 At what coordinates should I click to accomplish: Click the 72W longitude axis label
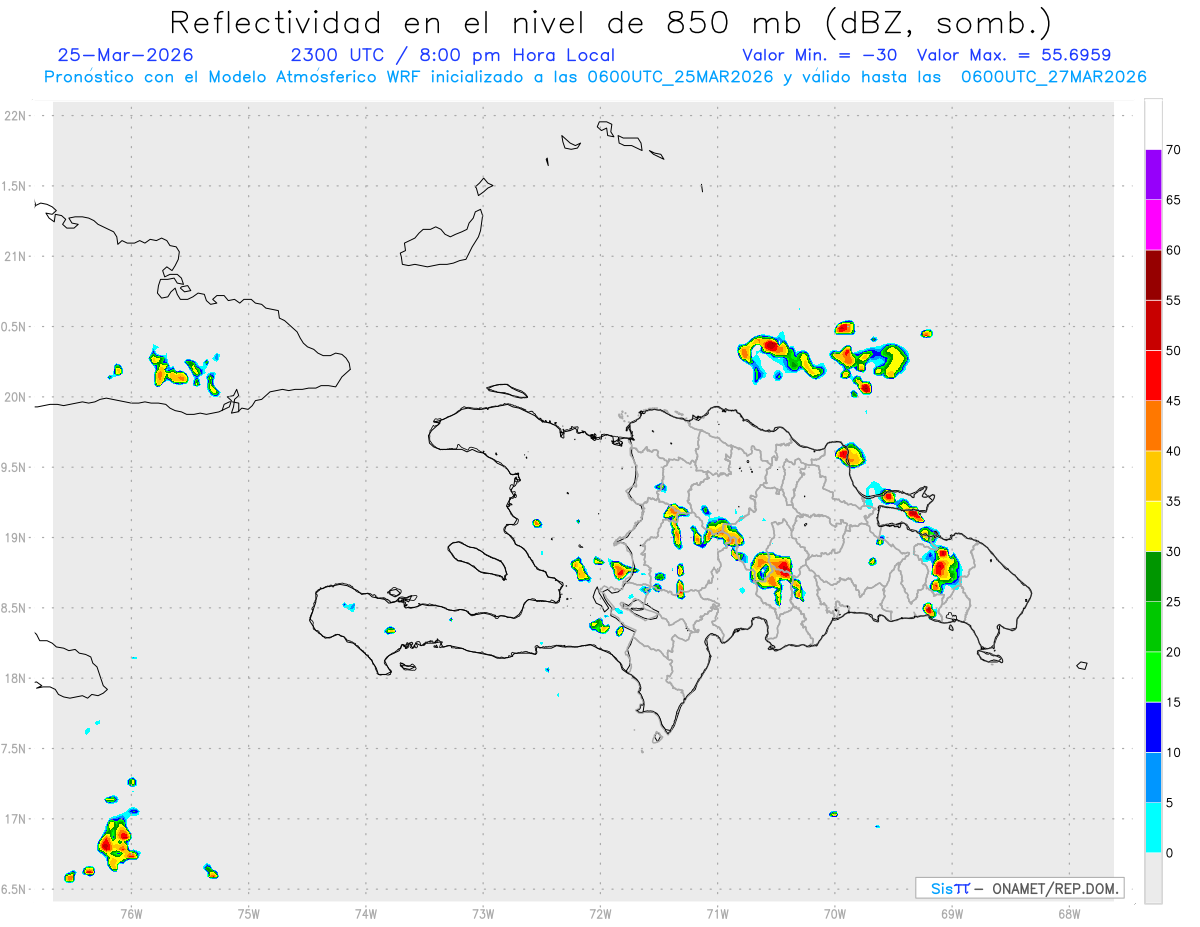click(600, 913)
